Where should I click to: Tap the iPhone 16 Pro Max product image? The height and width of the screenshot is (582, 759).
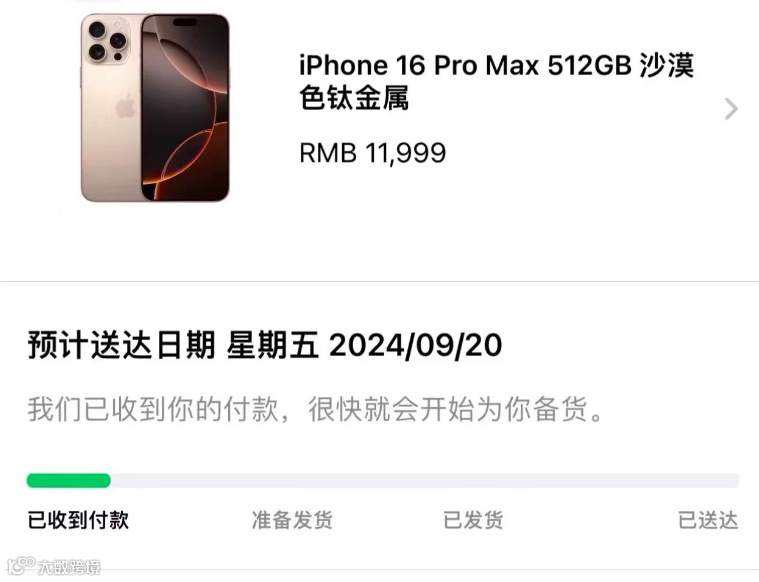point(155,107)
